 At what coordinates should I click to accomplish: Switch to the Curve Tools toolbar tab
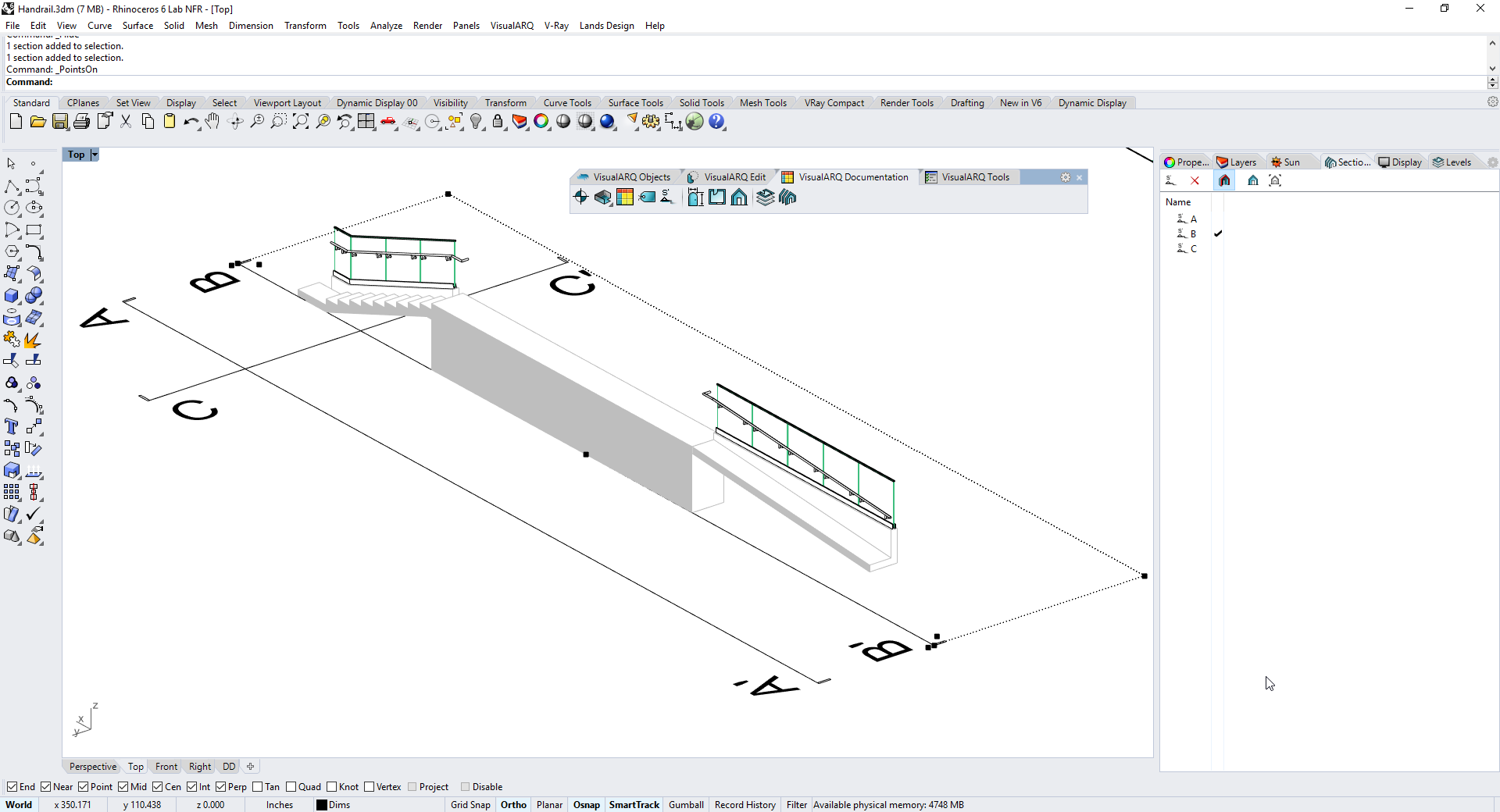click(x=567, y=103)
